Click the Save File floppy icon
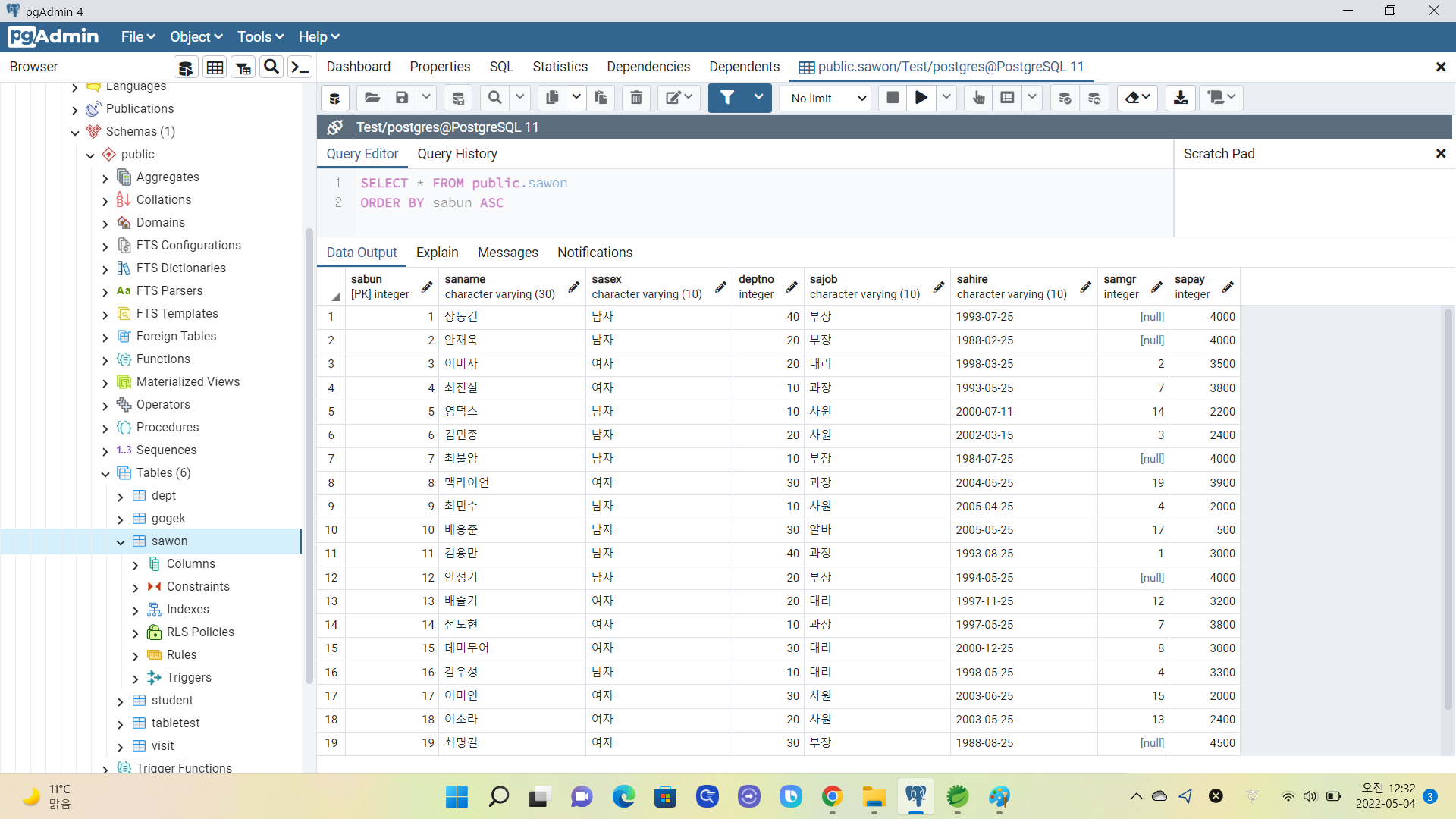The image size is (1456, 819). tap(402, 98)
